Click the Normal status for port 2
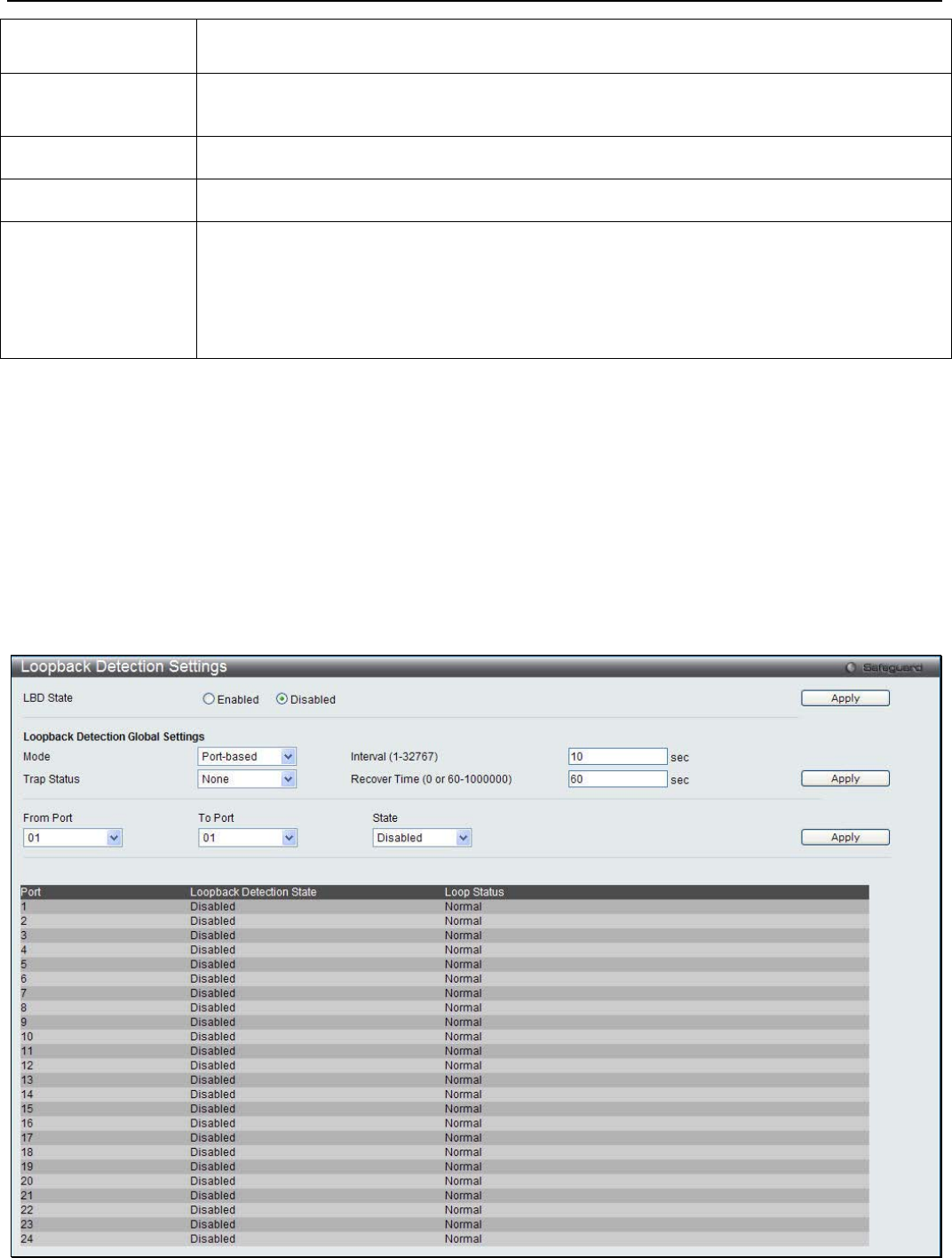Image resolution: width=952 pixels, height=1258 pixels. coord(464,921)
